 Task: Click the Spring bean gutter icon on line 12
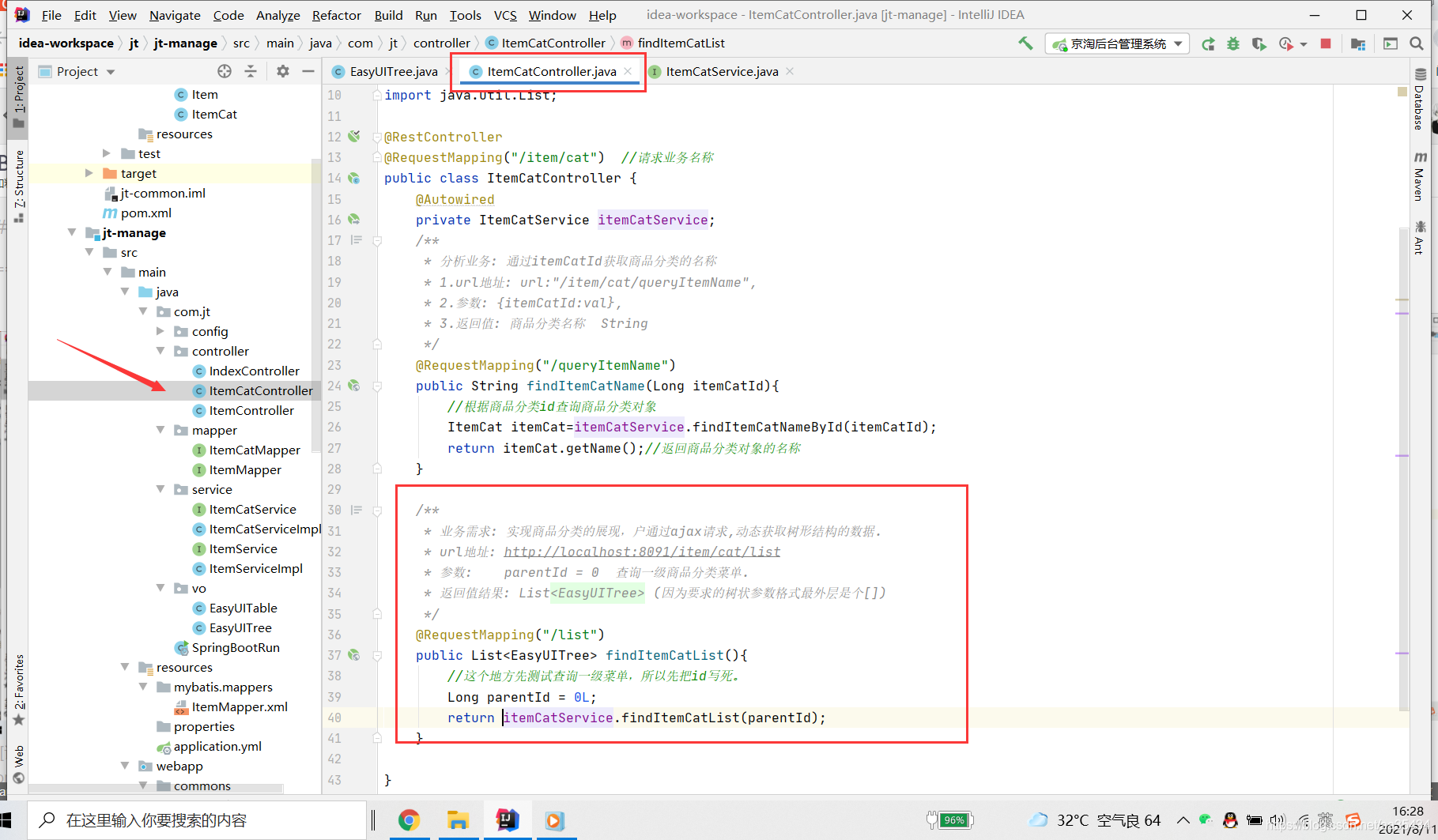coord(354,136)
